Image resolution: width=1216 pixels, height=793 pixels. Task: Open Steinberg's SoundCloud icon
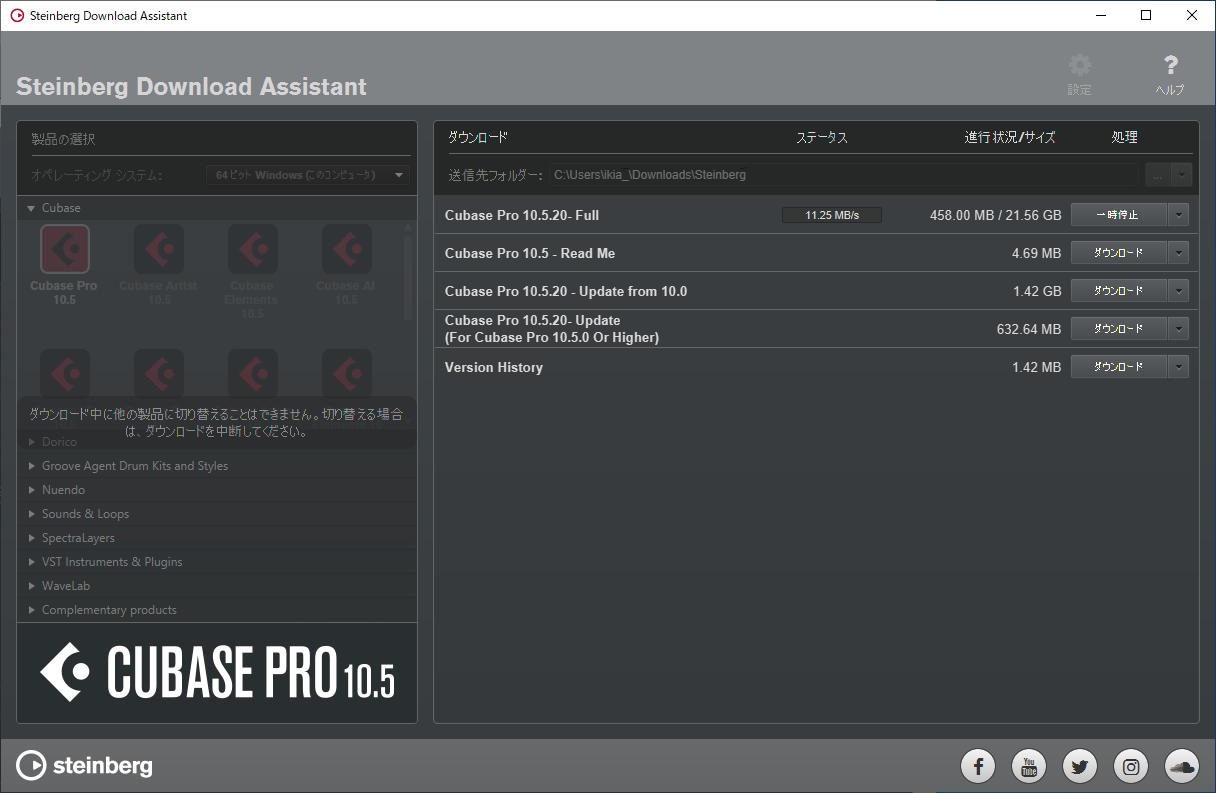pyautogui.click(x=1182, y=767)
